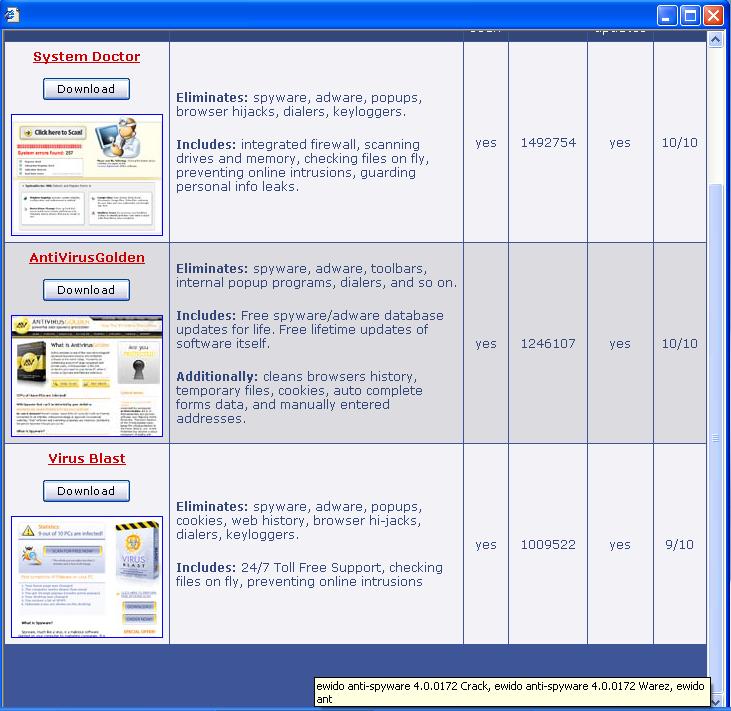Select the 1009522 downloads value
The image size is (731, 711).
[x=548, y=545]
